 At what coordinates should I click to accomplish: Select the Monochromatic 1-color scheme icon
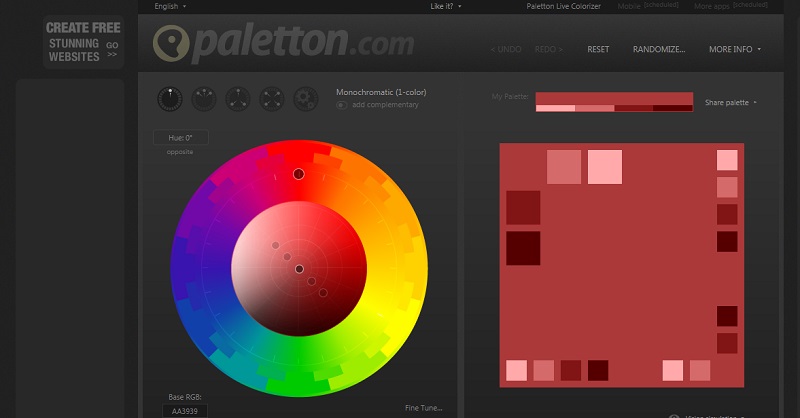point(170,99)
